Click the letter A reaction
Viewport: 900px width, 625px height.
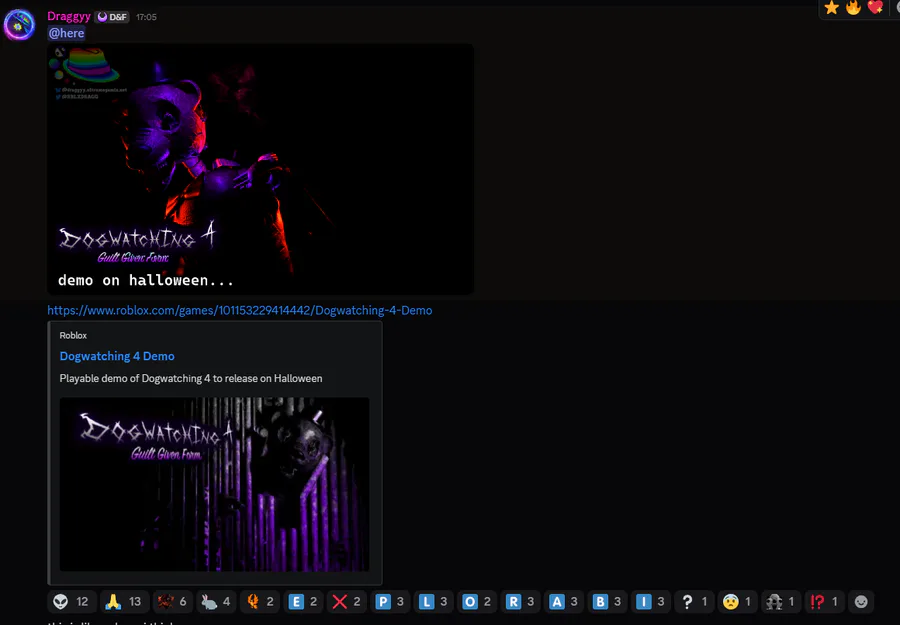(564, 601)
